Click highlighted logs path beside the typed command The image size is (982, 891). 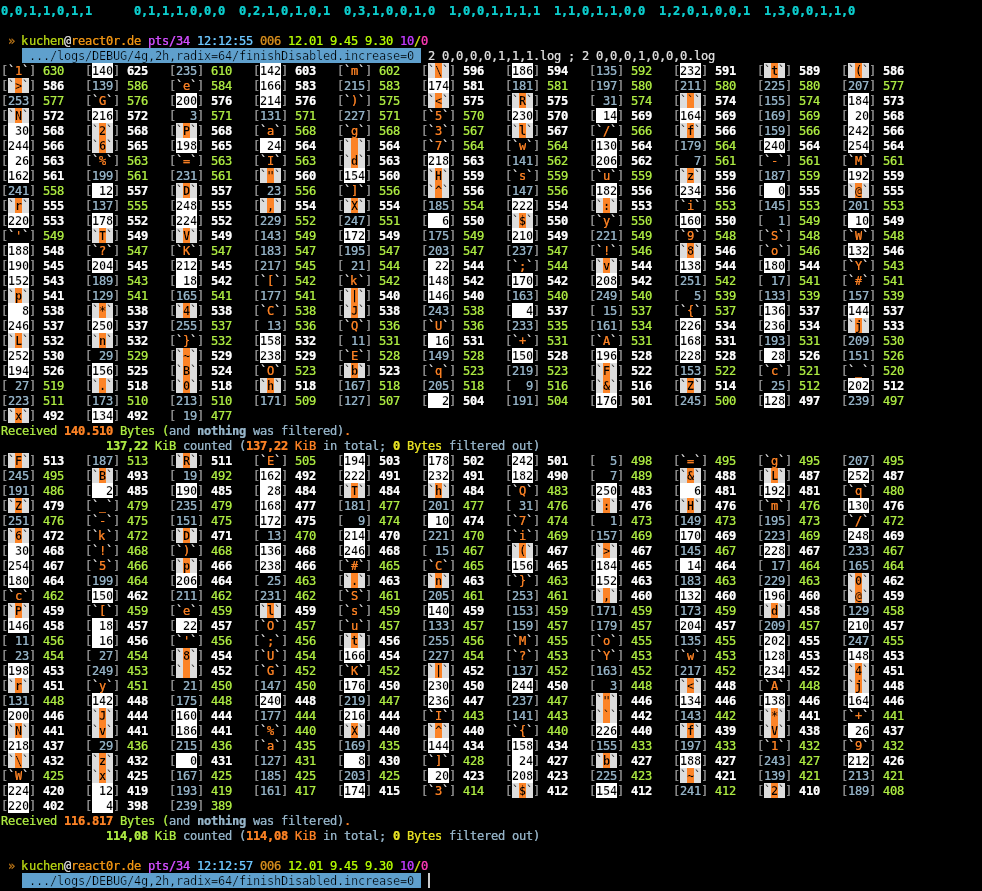click(221, 56)
